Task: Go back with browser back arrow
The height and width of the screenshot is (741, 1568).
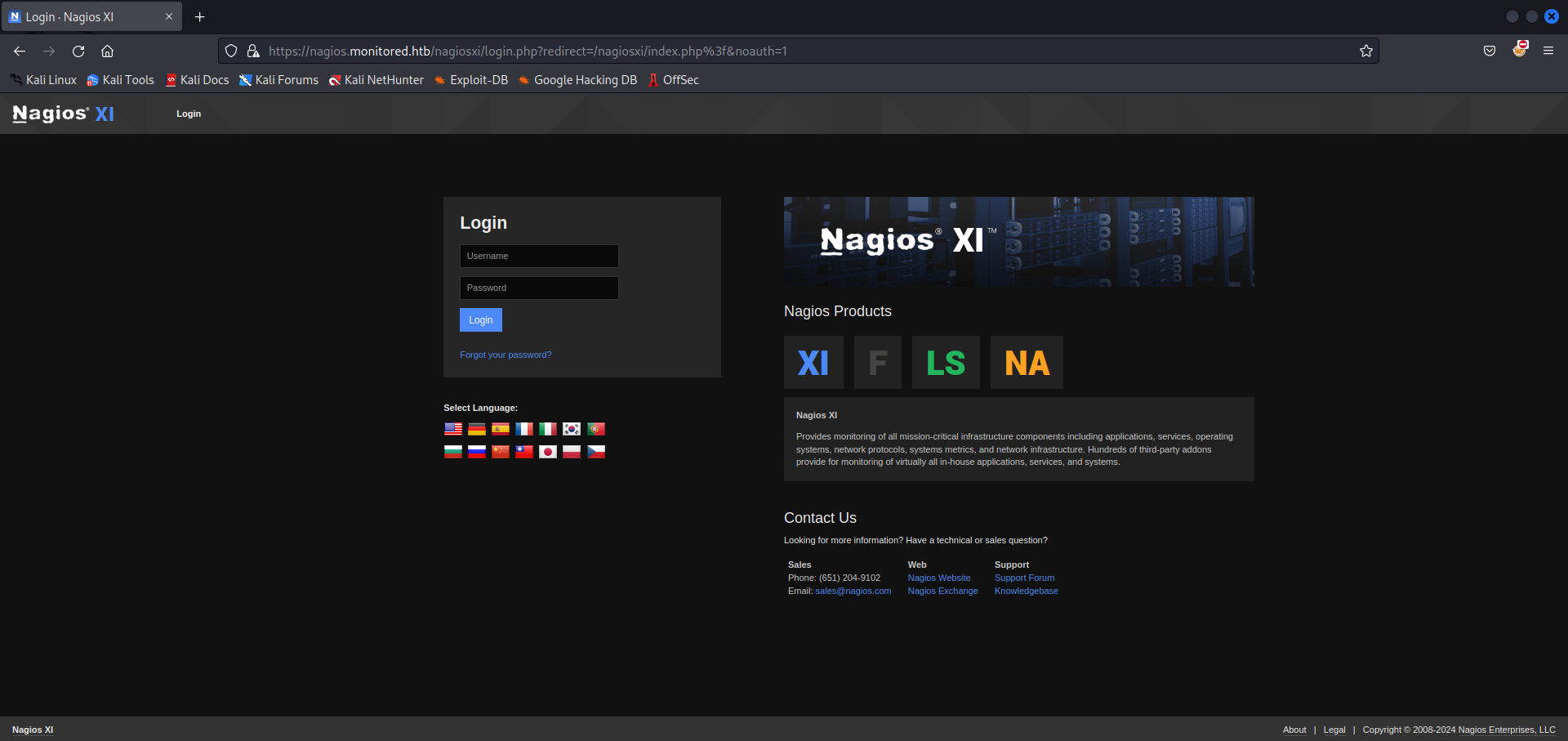Action: click(20, 51)
